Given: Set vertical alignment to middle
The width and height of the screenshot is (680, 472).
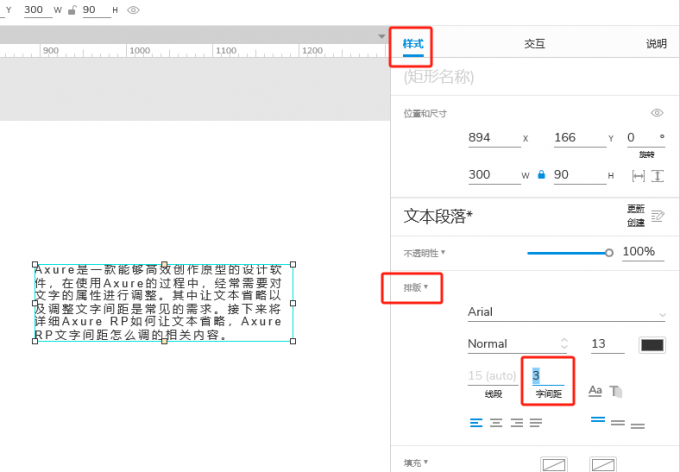Looking at the screenshot, I should click(x=618, y=423).
